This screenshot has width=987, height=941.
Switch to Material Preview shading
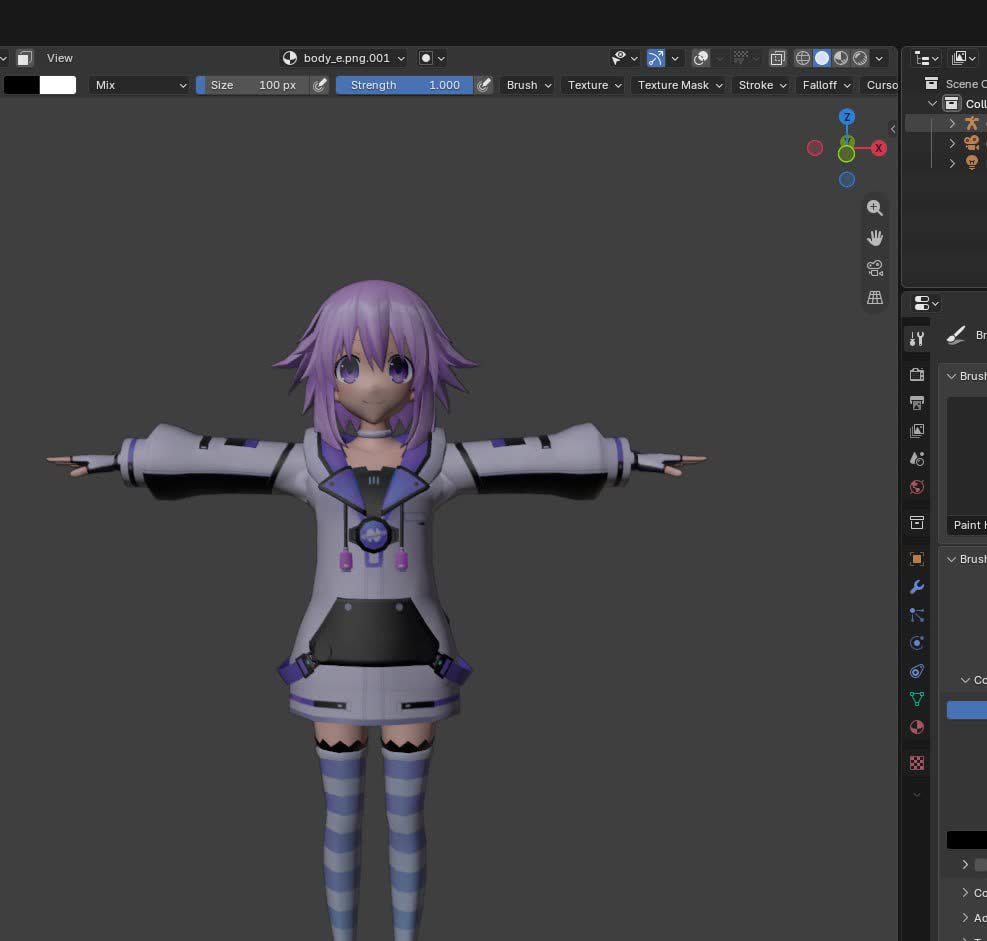point(840,58)
